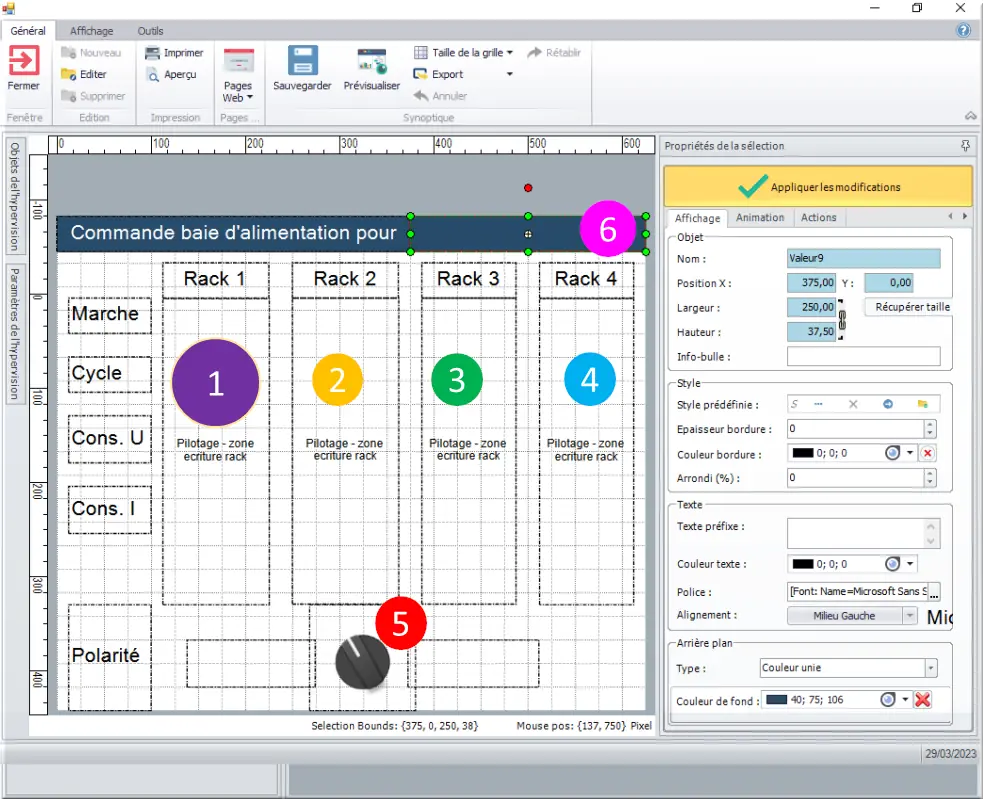983x799 pixels.
Task: Click the Y position field
Action: click(x=888, y=283)
